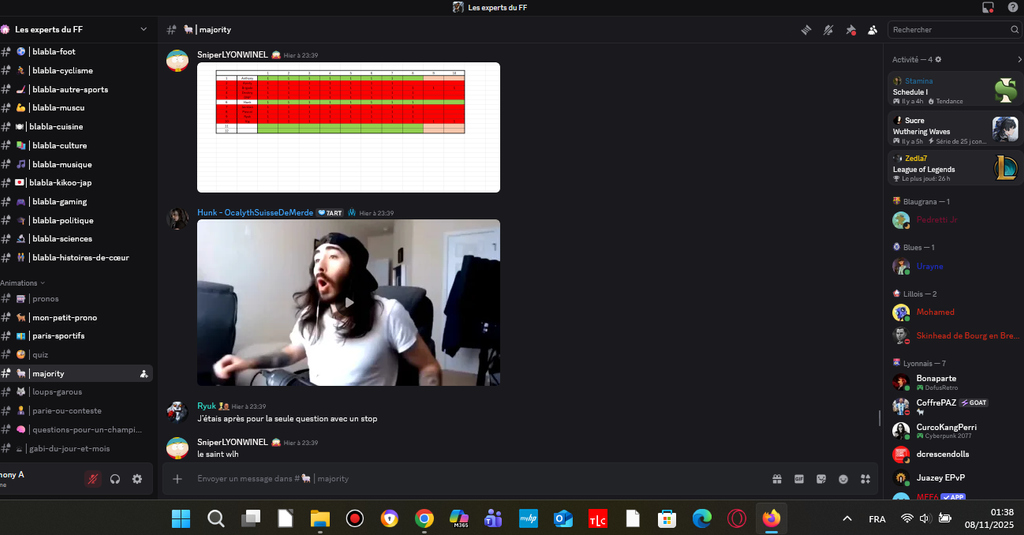The height and width of the screenshot is (535, 1024).
Task: Click the Rechercher search field
Action: [x=945, y=30]
